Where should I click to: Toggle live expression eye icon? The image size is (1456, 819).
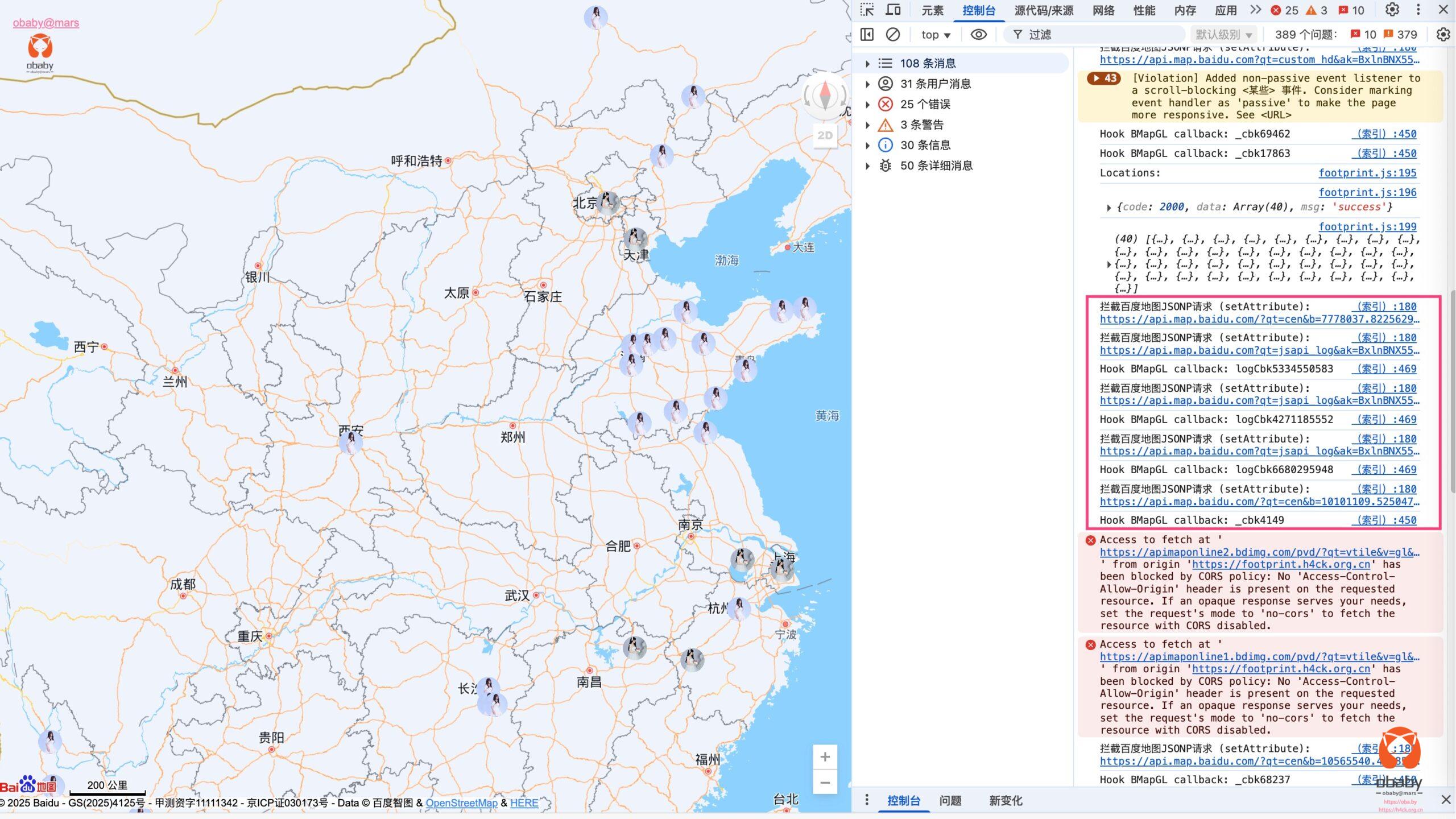pyautogui.click(x=978, y=35)
